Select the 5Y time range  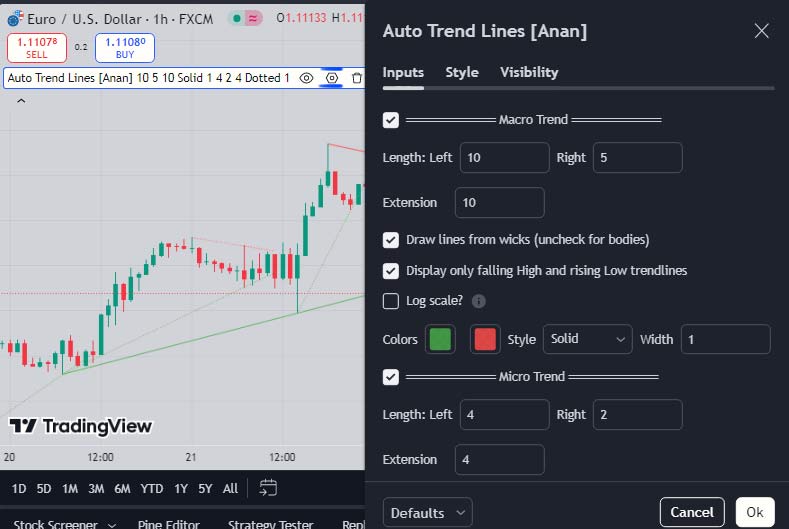[205, 488]
